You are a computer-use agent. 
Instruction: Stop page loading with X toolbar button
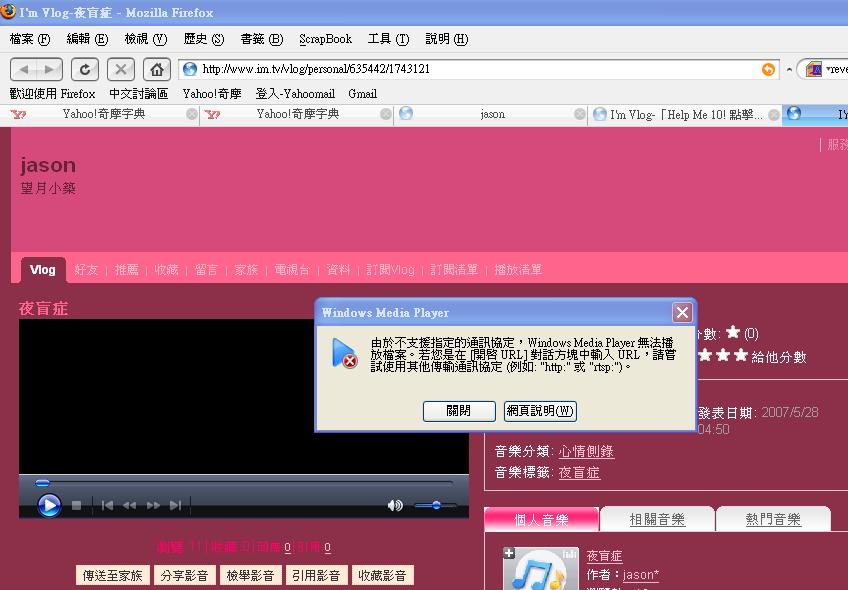tap(120, 69)
